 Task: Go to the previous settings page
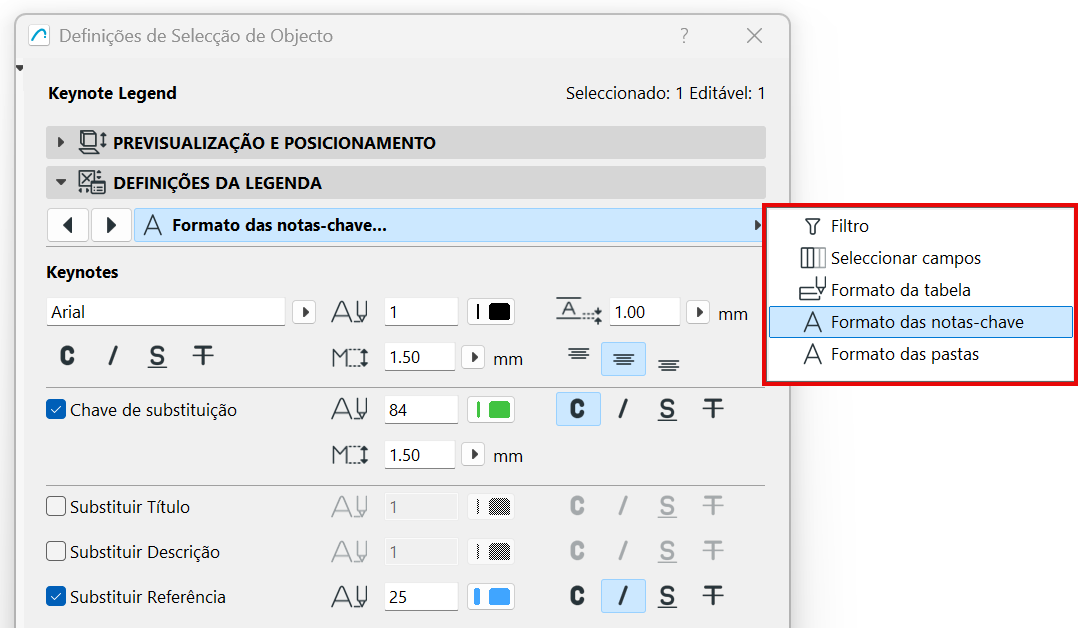[68, 225]
